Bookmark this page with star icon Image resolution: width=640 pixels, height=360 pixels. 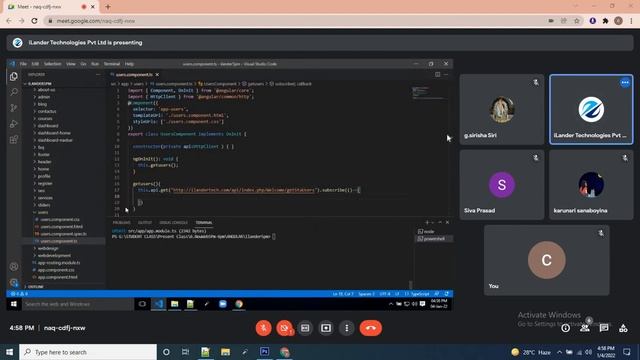pos(577,21)
